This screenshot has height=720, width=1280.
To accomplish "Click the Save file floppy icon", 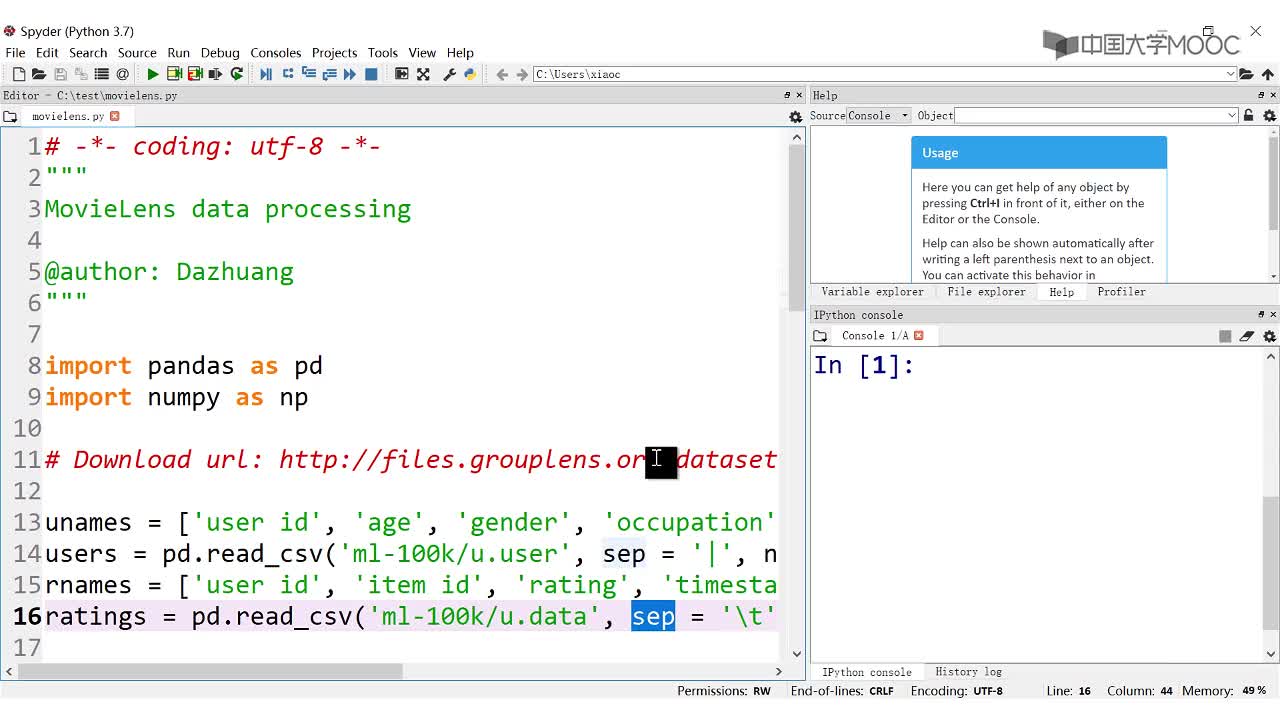I will [x=60, y=74].
